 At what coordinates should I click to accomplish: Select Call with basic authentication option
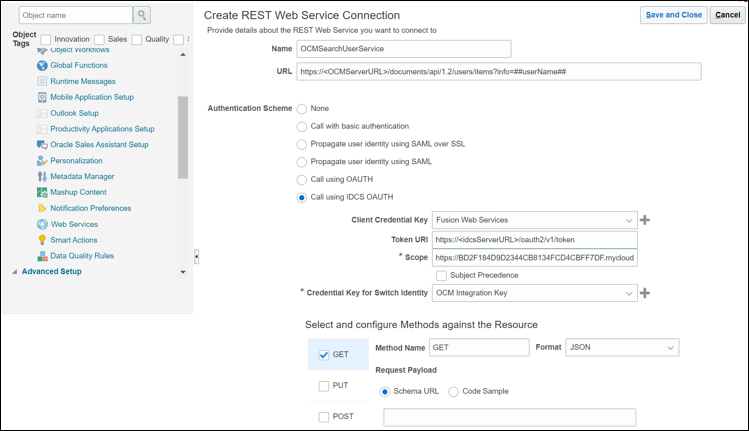pyautogui.click(x=302, y=126)
